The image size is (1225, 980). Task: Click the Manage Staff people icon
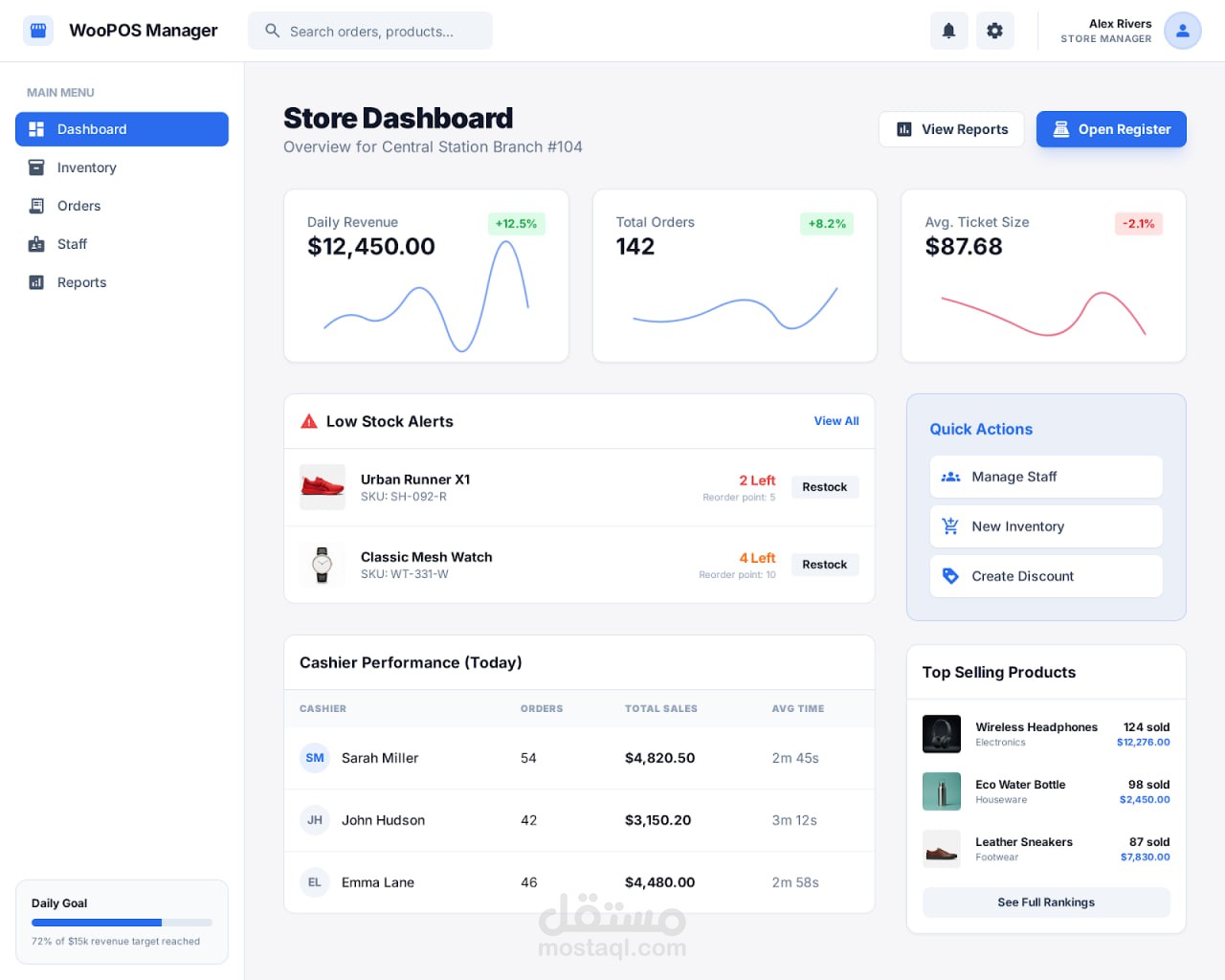950,477
